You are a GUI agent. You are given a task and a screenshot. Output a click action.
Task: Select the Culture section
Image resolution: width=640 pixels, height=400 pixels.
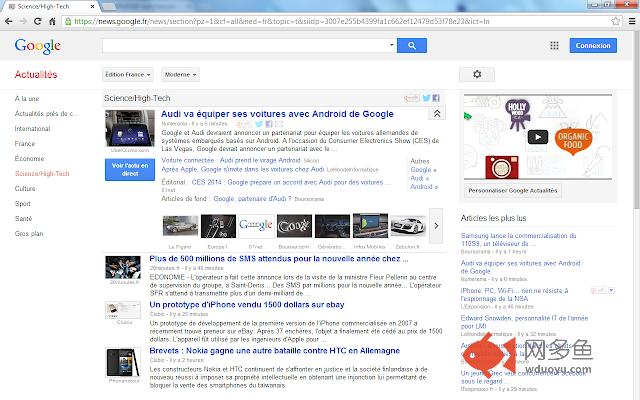point(25,189)
